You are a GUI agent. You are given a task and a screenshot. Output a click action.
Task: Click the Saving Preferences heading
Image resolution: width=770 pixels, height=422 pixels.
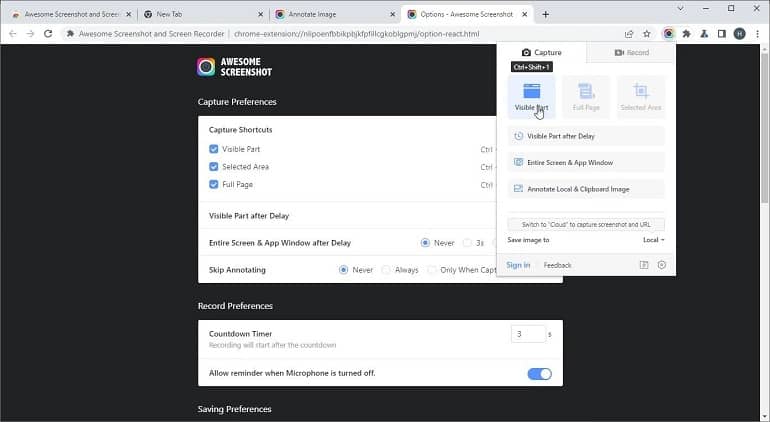[234, 409]
